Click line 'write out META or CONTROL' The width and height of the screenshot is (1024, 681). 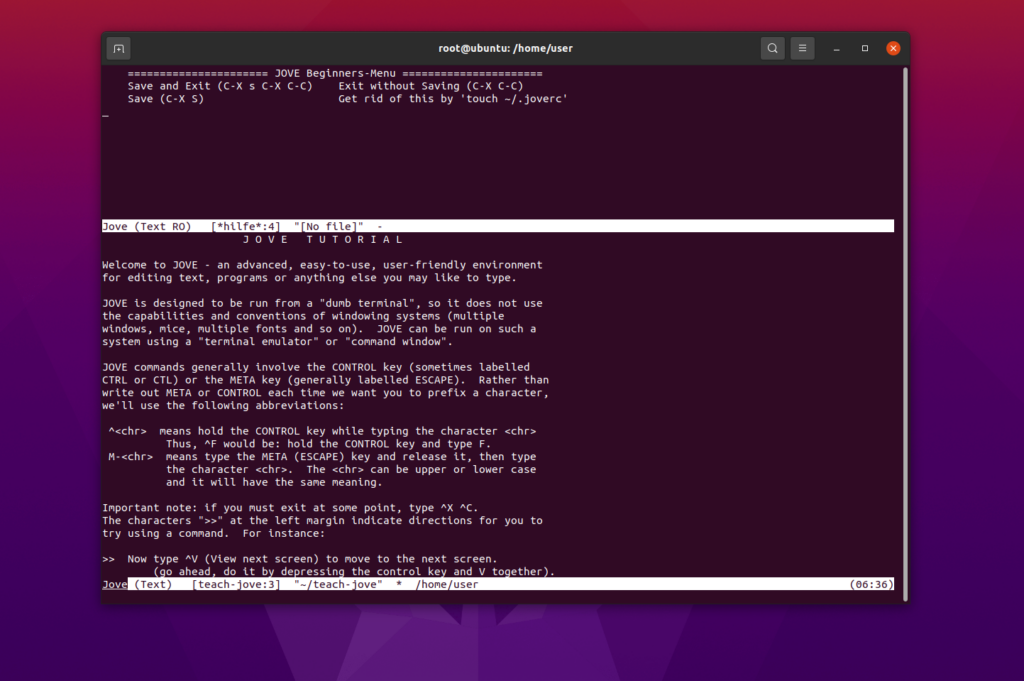(325, 393)
